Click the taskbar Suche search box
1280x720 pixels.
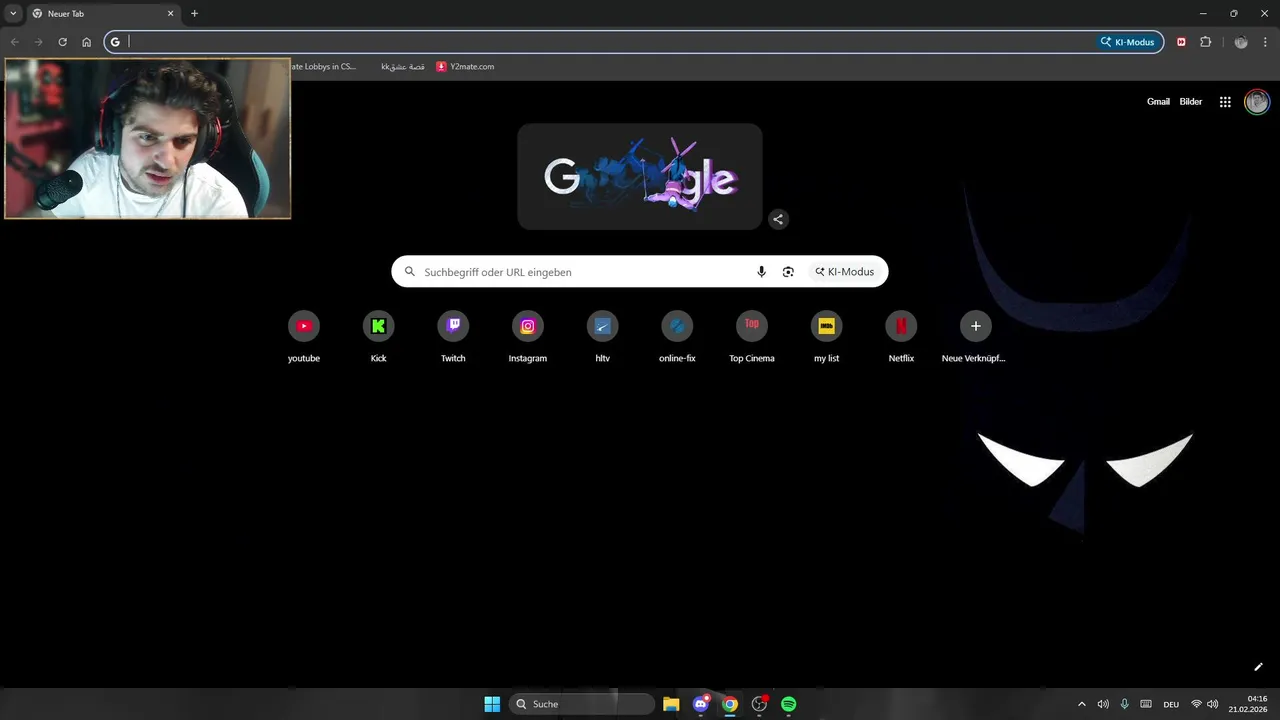pyautogui.click(x=582, y=704)
